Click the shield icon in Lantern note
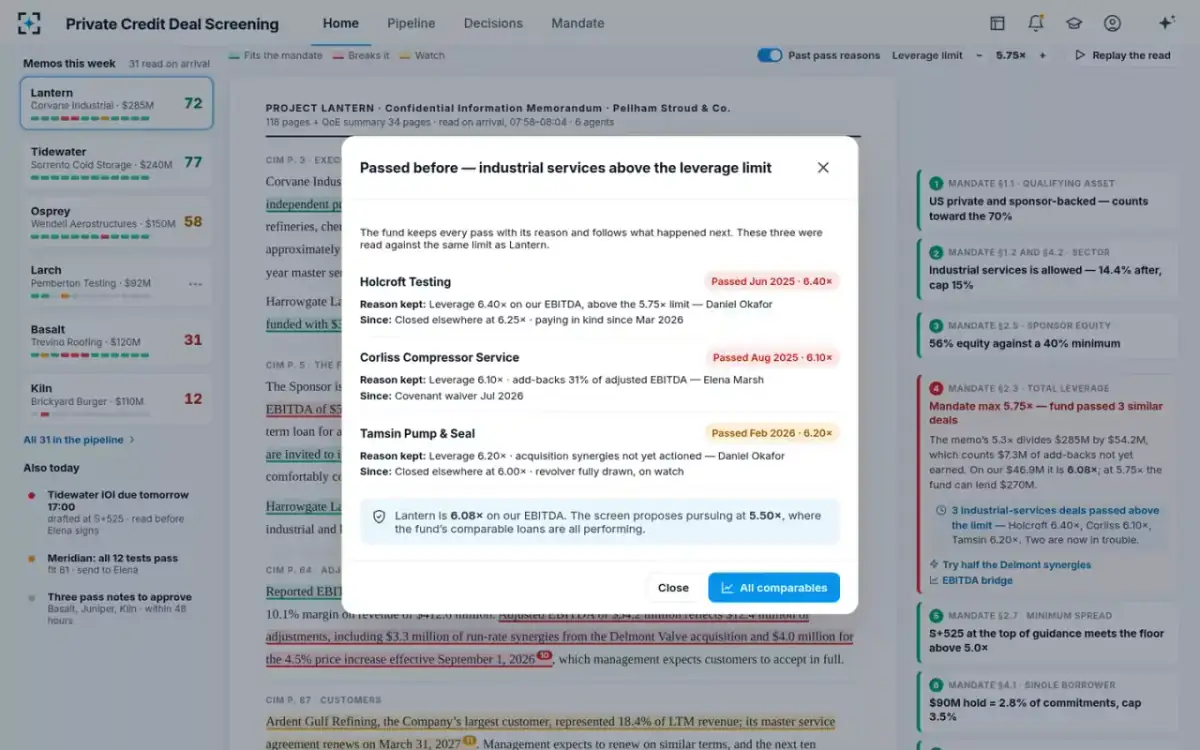 [379, 516]
